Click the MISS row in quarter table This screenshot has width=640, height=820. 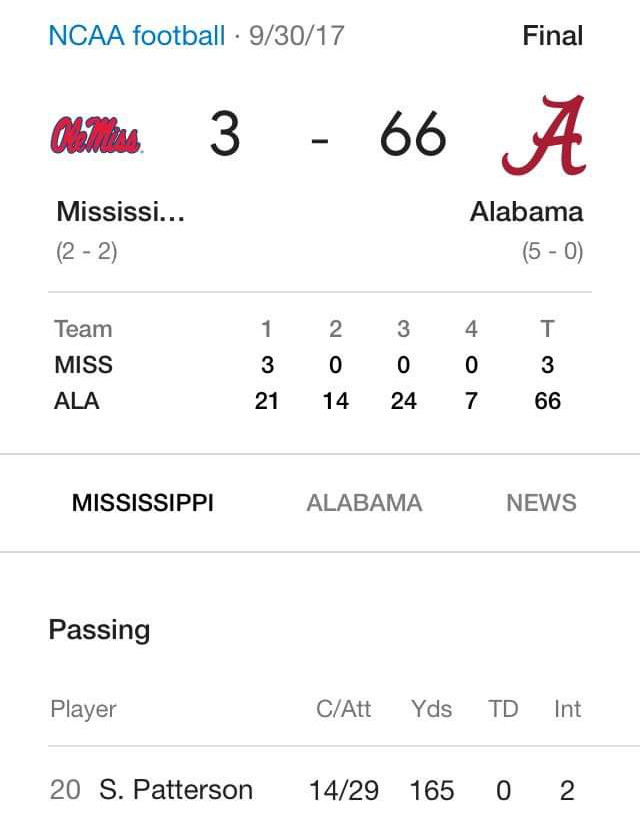pos(308,365)
